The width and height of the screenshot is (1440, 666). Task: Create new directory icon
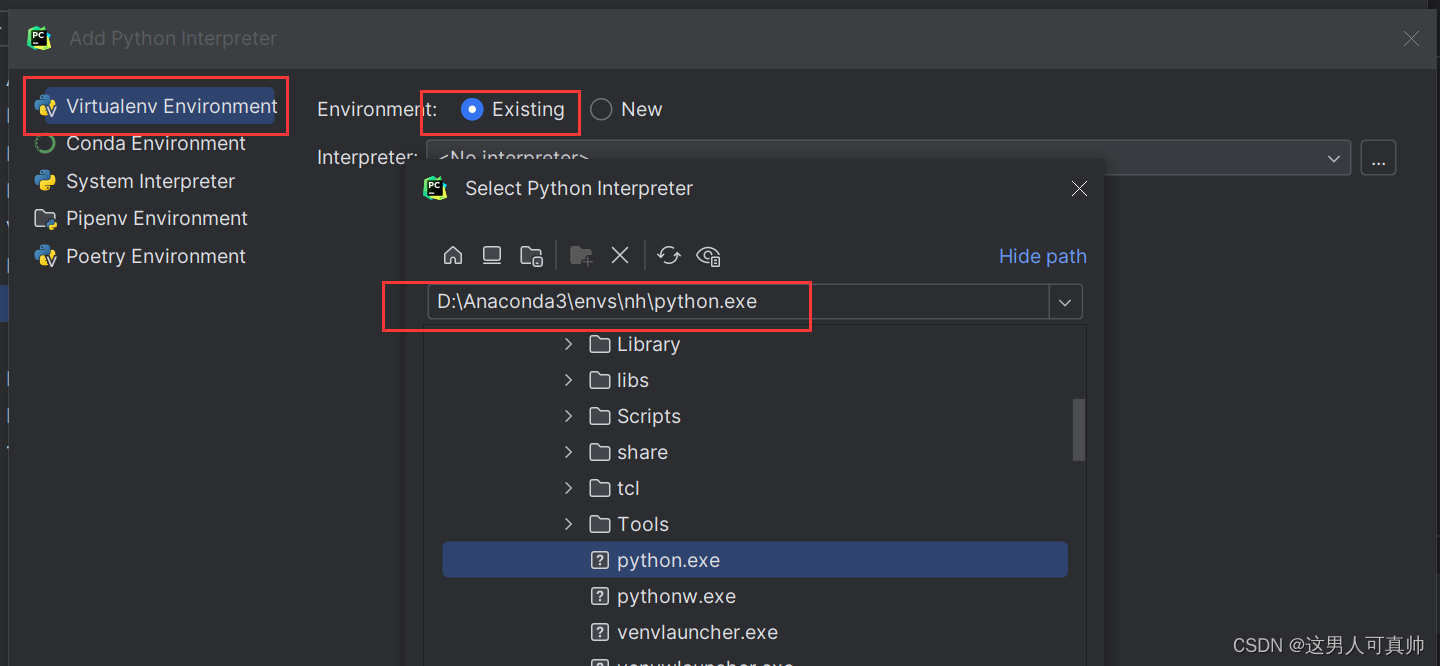581,256
